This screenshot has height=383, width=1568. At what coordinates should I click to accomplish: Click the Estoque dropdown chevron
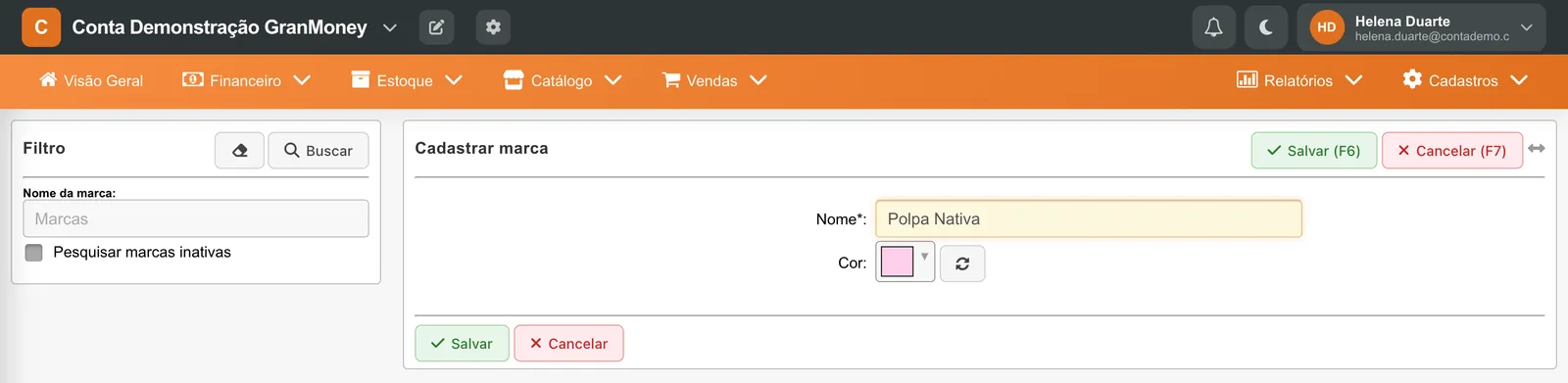454,80
